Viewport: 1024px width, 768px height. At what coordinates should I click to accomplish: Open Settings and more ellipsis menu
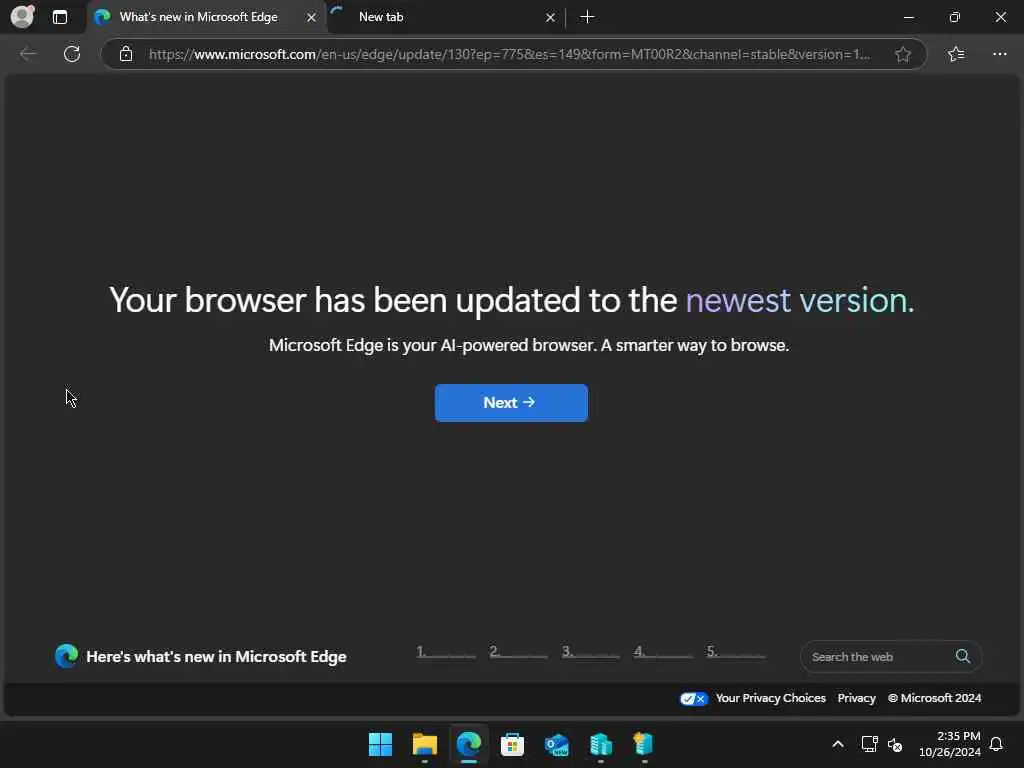coord(1000,54)
